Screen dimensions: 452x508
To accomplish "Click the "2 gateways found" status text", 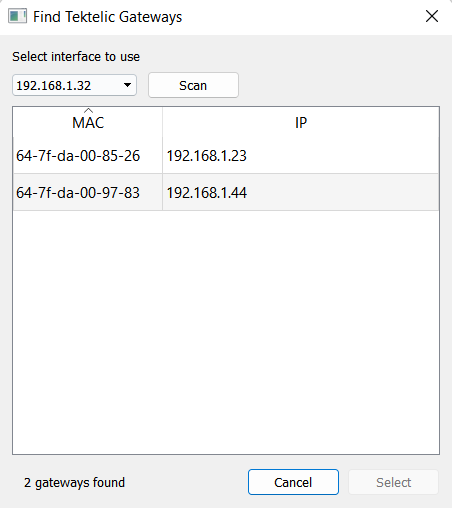I will tap(74, 482).
